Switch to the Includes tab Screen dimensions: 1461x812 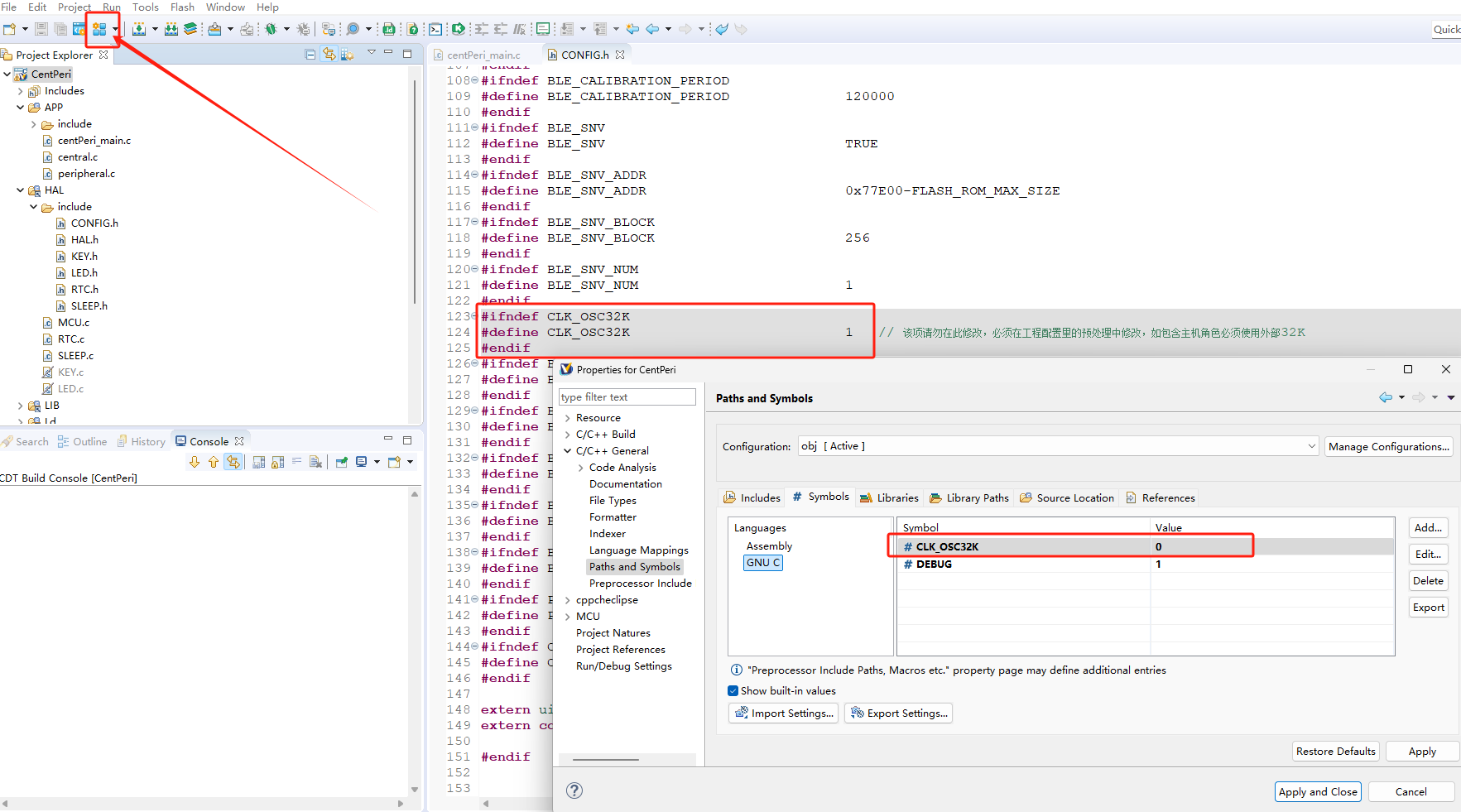coord(752,497)
